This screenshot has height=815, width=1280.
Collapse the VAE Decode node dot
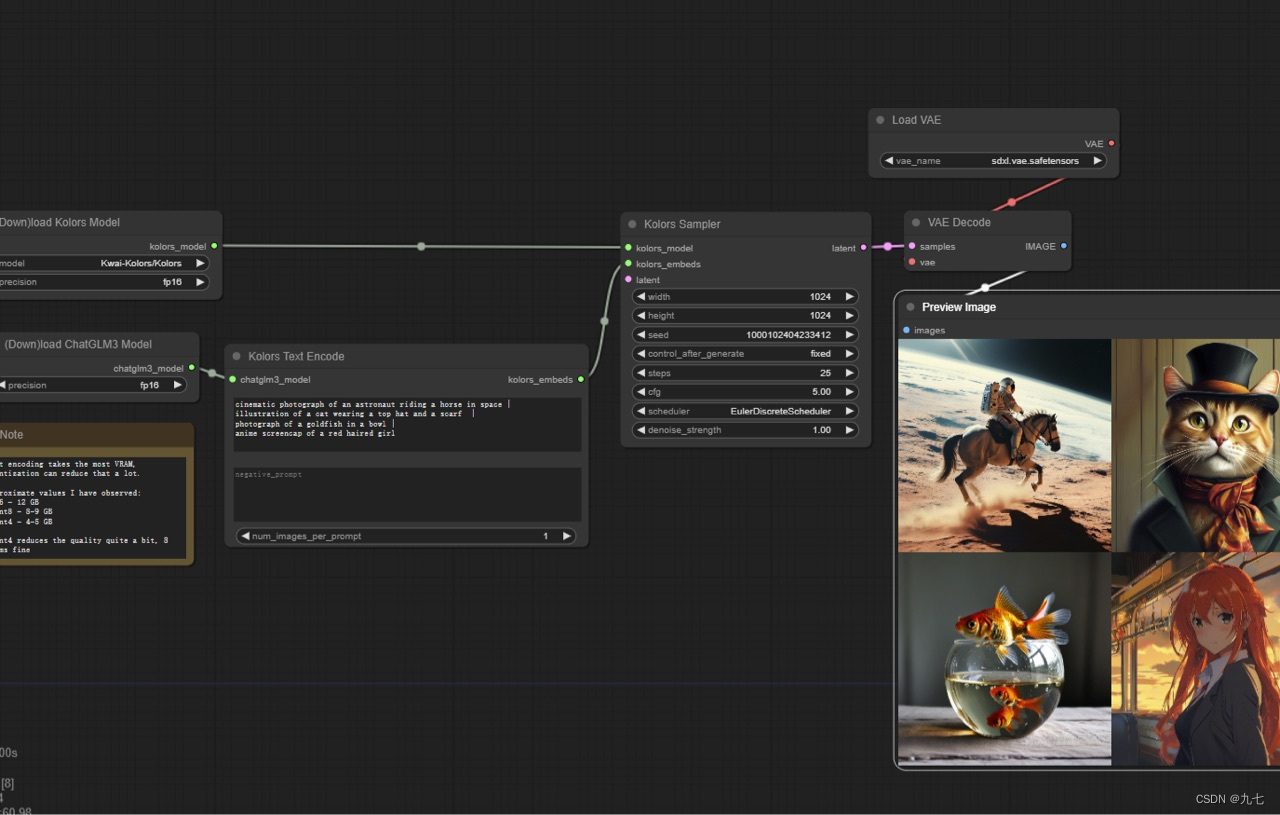[916, 223]
